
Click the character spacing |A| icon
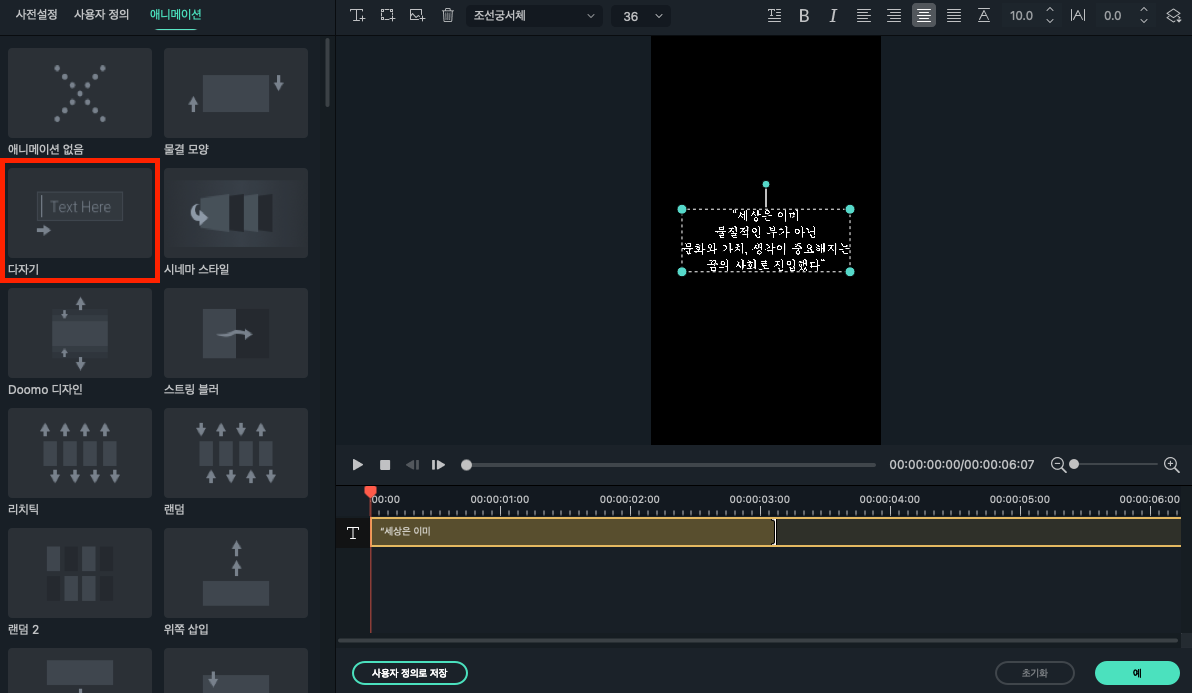pyautogui.click(x=1078, y=15)
